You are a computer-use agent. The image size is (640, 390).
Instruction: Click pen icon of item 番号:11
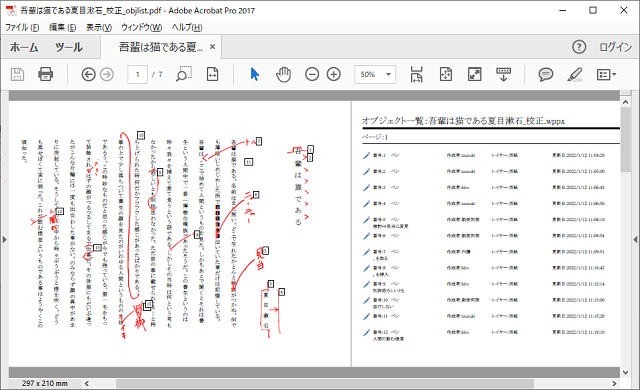coord(366,317)
